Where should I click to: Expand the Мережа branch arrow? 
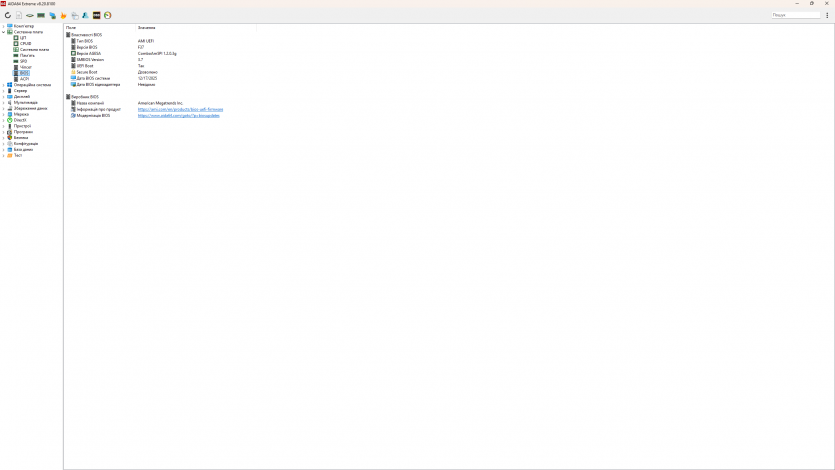coord(3,114)
